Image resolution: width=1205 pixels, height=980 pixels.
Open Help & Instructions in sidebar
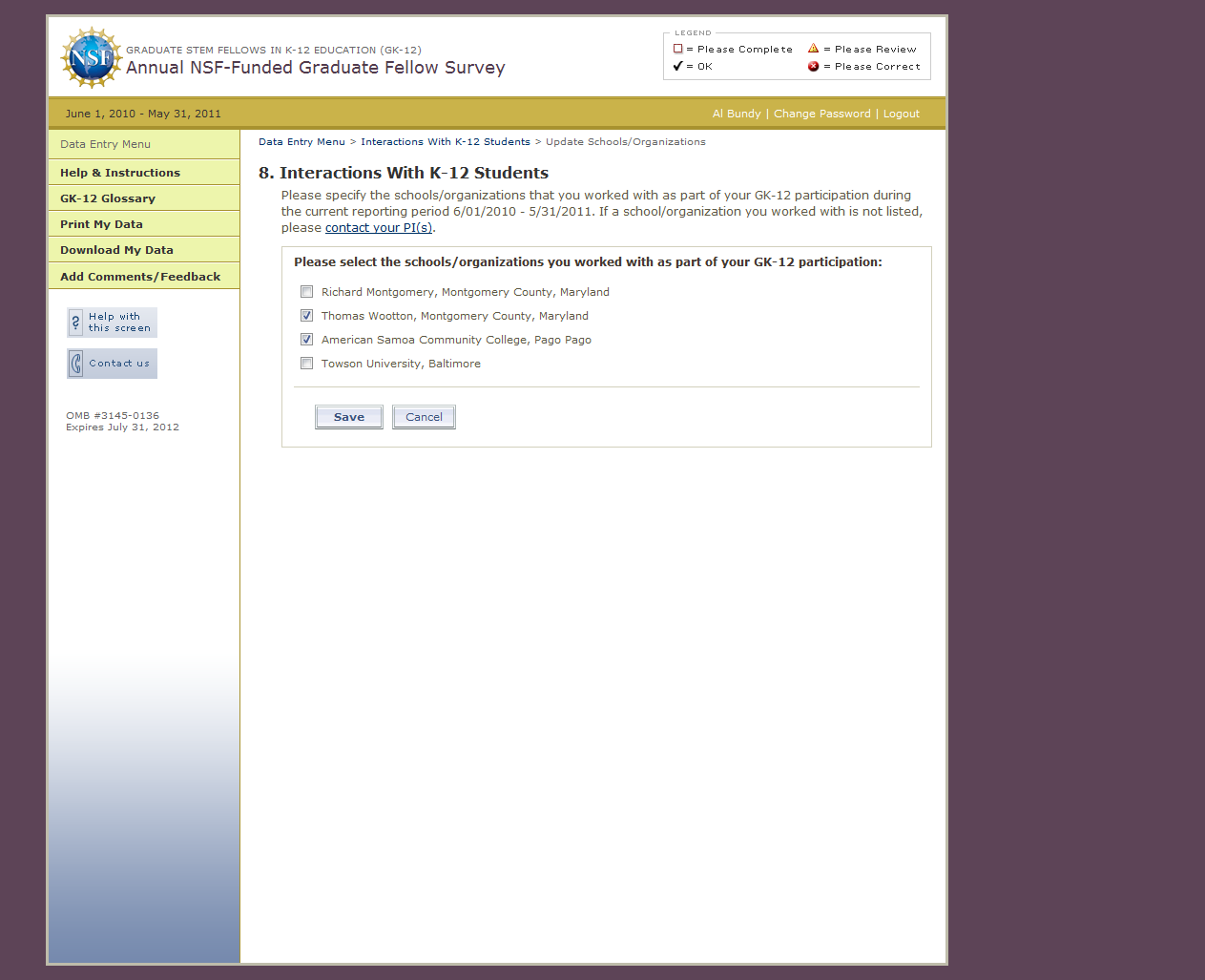[120, 173]
